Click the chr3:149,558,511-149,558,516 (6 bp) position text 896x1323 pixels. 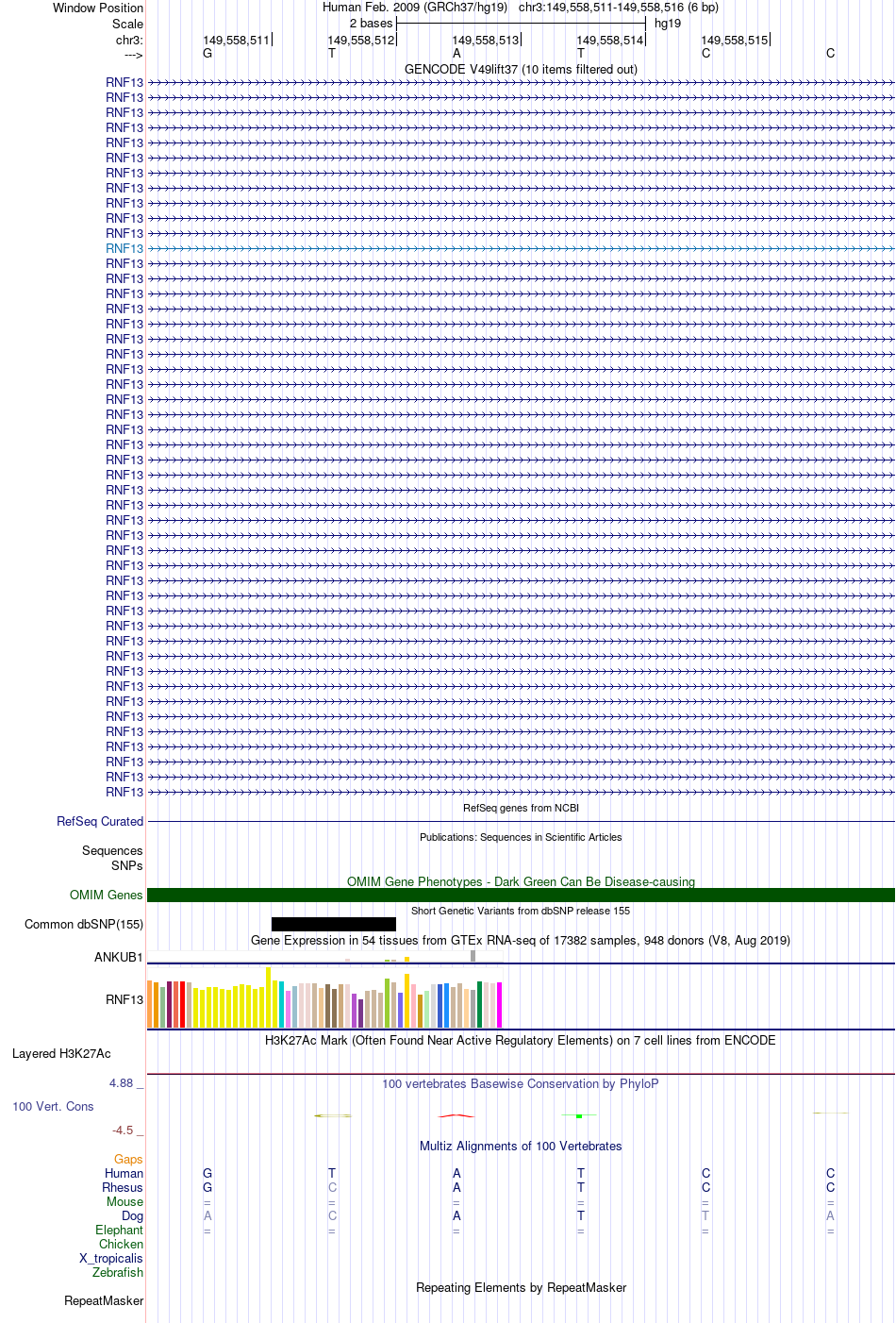tap(619, 7)
